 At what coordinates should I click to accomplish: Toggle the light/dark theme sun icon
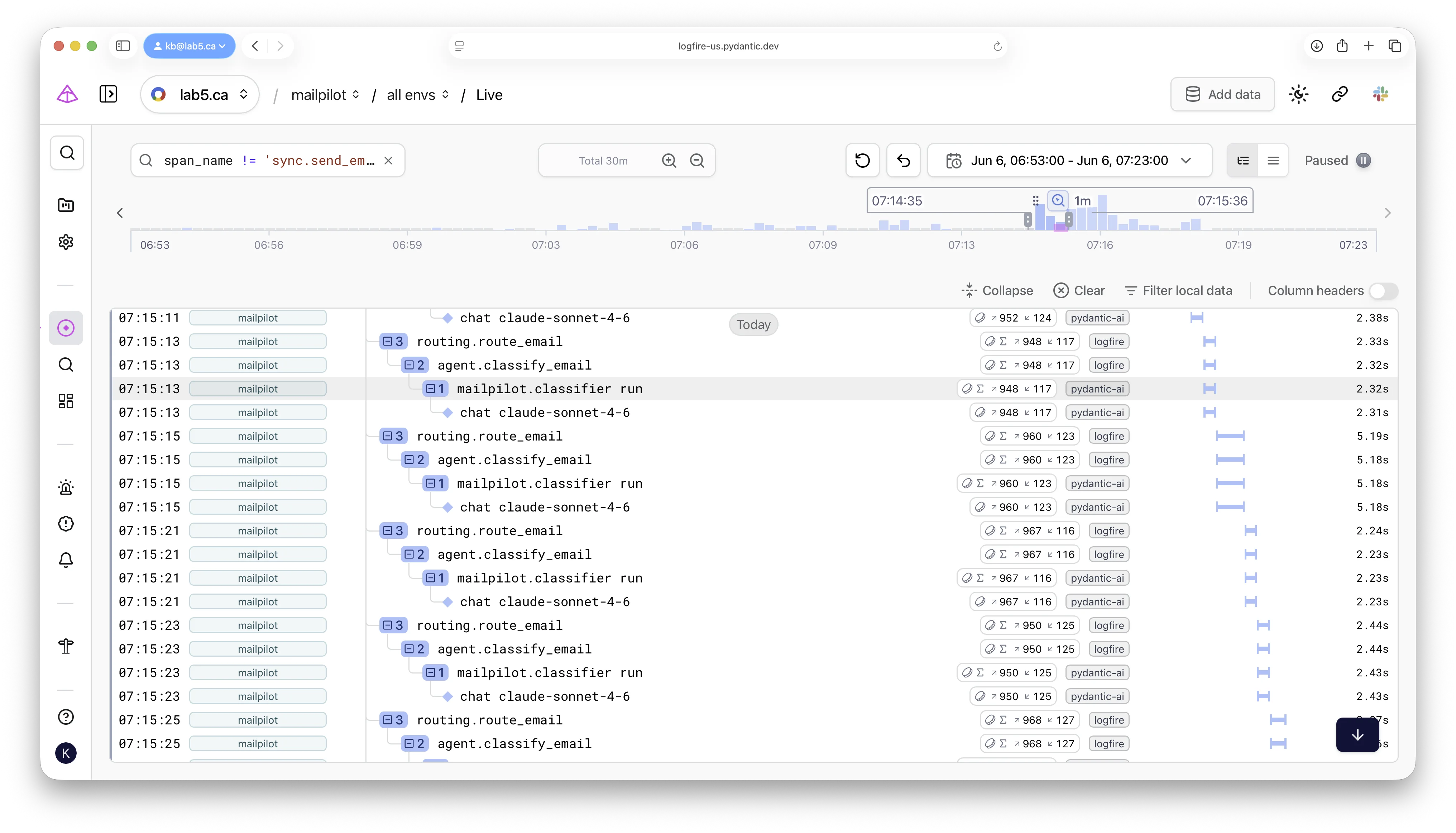point(1299,94)
